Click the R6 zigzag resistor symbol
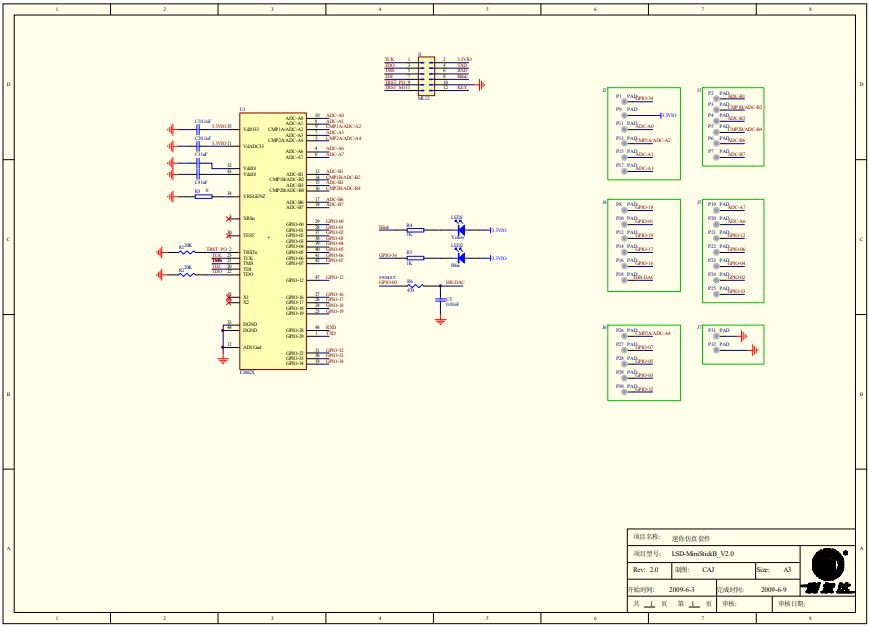 [x=415, y=286]
